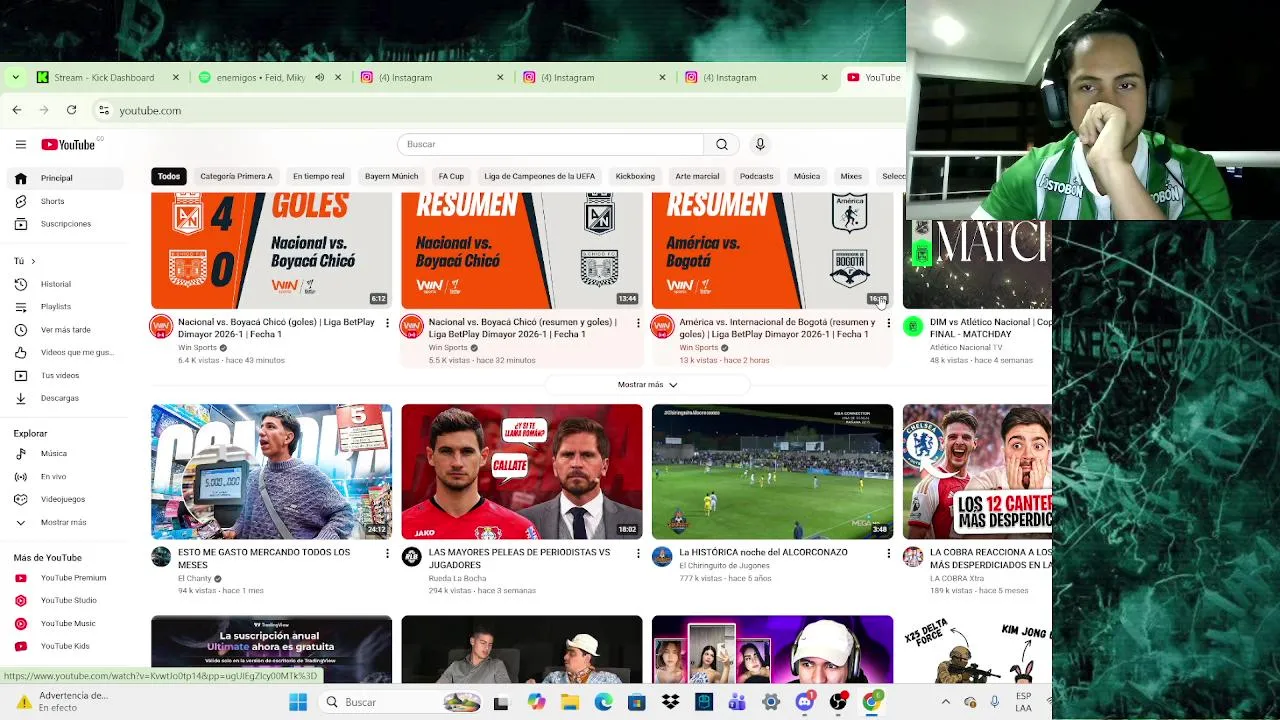Open the Win Sports avatar of the goles video
Screen dimensions: 1280x720
pos(161,327)
